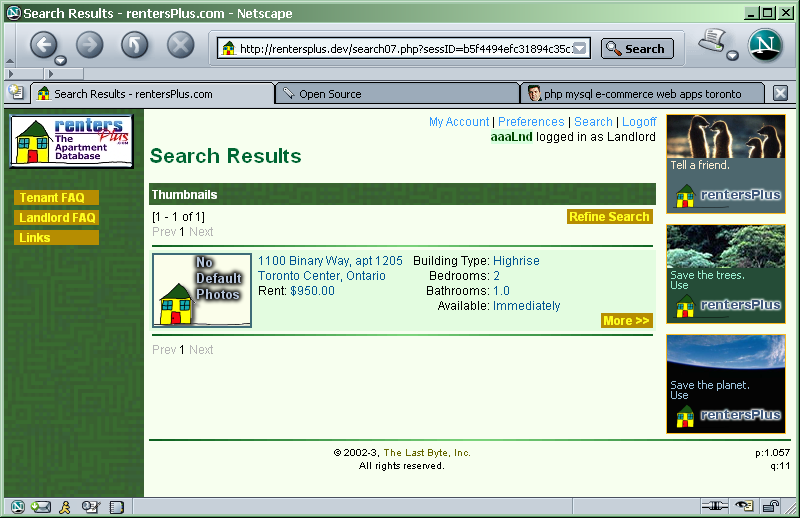Click the More >> button on listing
This screenshot has width=800, height=518.
[x=626, y=321]
